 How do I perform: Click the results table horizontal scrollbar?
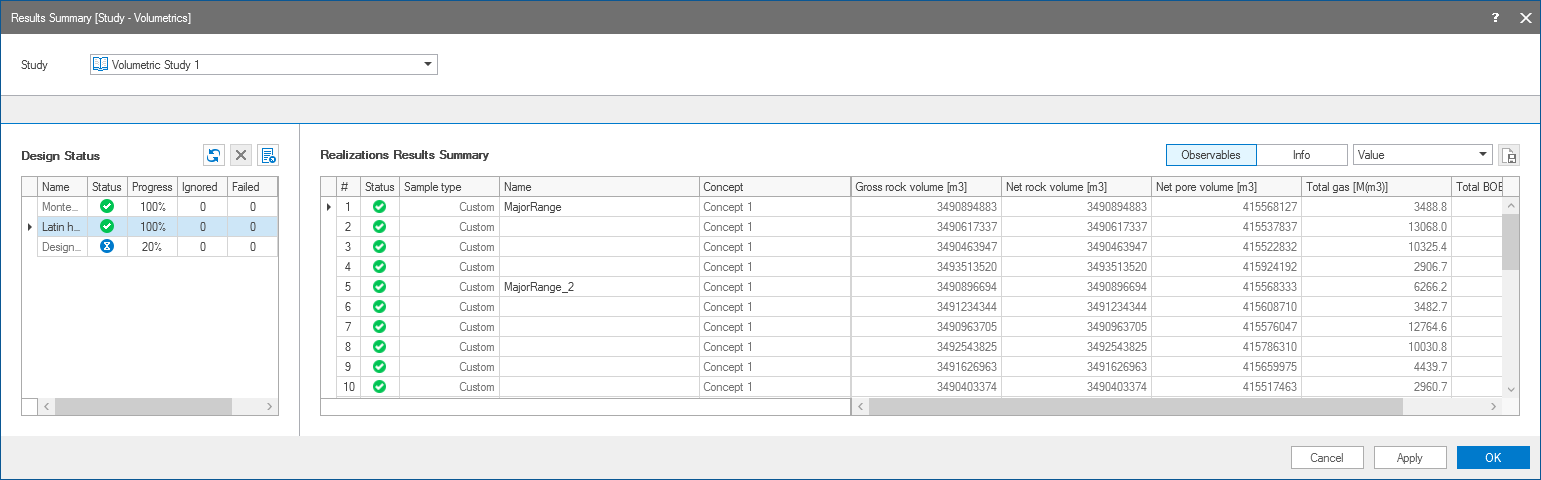[x=1135, y=407]
